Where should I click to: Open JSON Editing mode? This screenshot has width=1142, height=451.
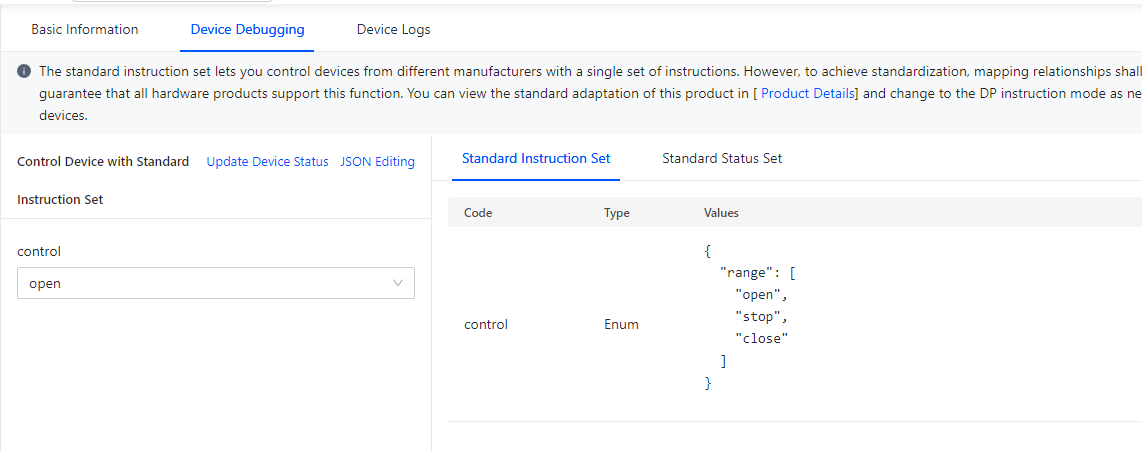[377, 162]
